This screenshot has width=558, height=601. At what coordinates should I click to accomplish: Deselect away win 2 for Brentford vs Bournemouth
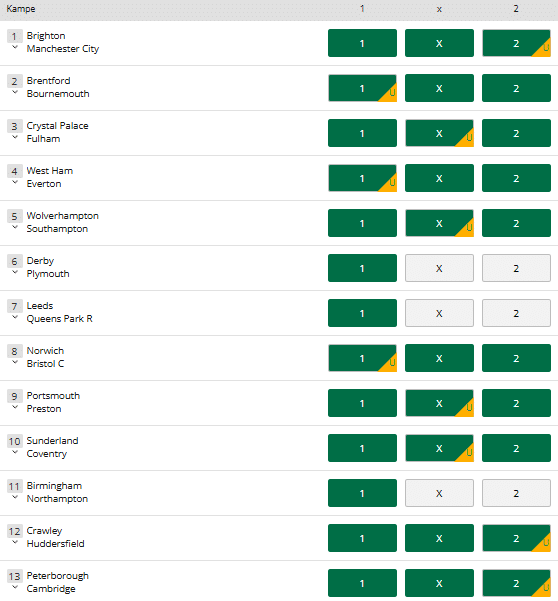click(516, 88)
